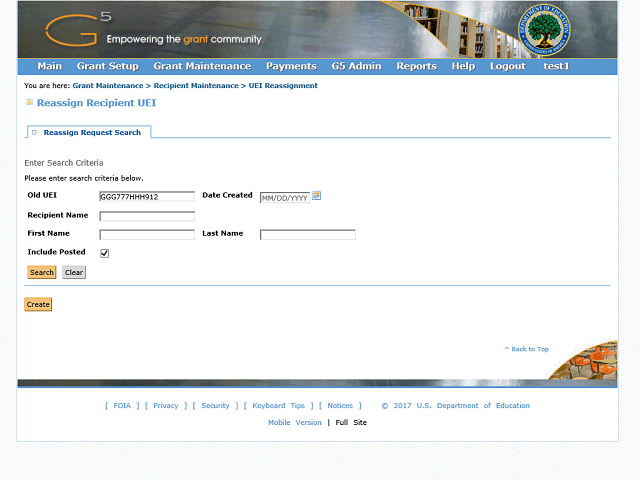Click into the Recipient Name field
The image size is (640, 480).
[x=147, y=216]
